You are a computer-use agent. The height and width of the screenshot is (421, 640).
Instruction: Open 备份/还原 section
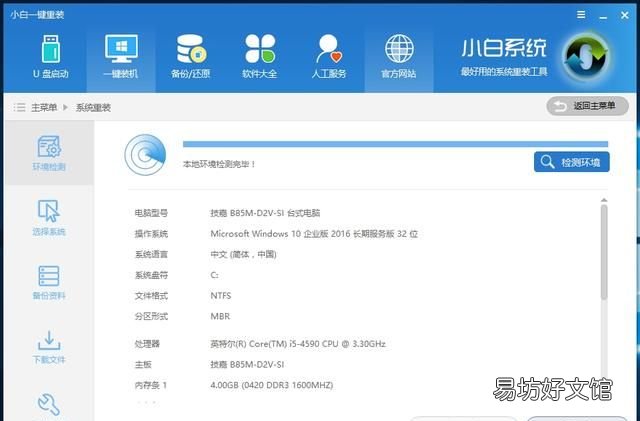pos(191,57)
